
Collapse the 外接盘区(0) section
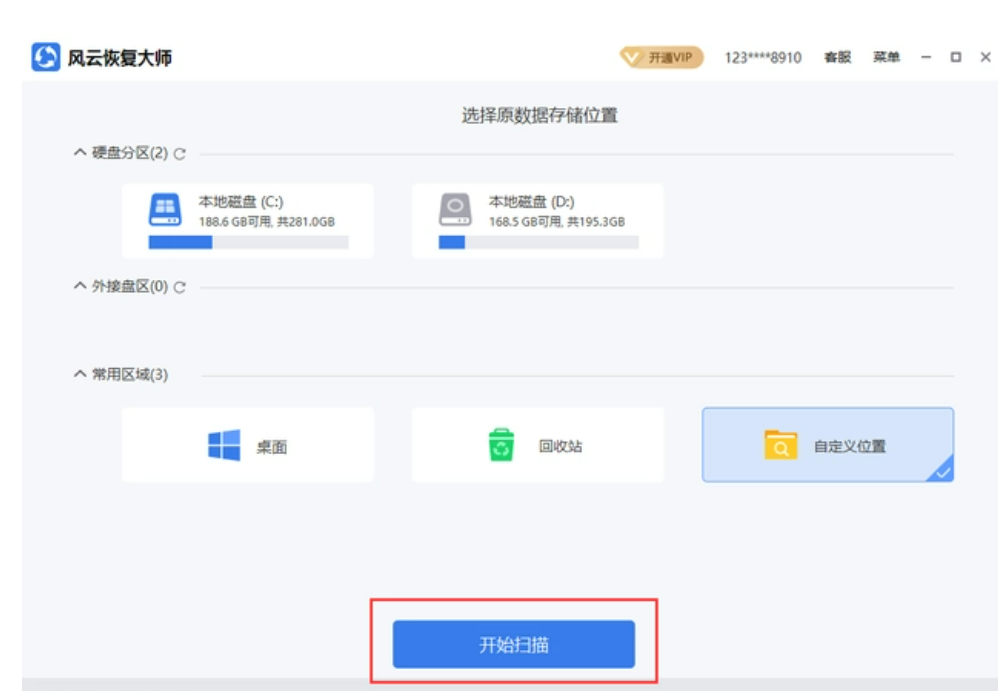point(81,287)
